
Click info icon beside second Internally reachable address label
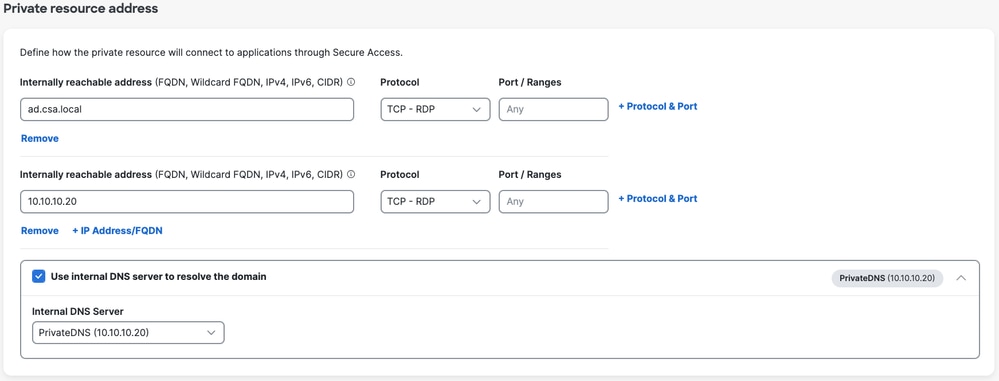pyautogui.click(x=351, y=175)
